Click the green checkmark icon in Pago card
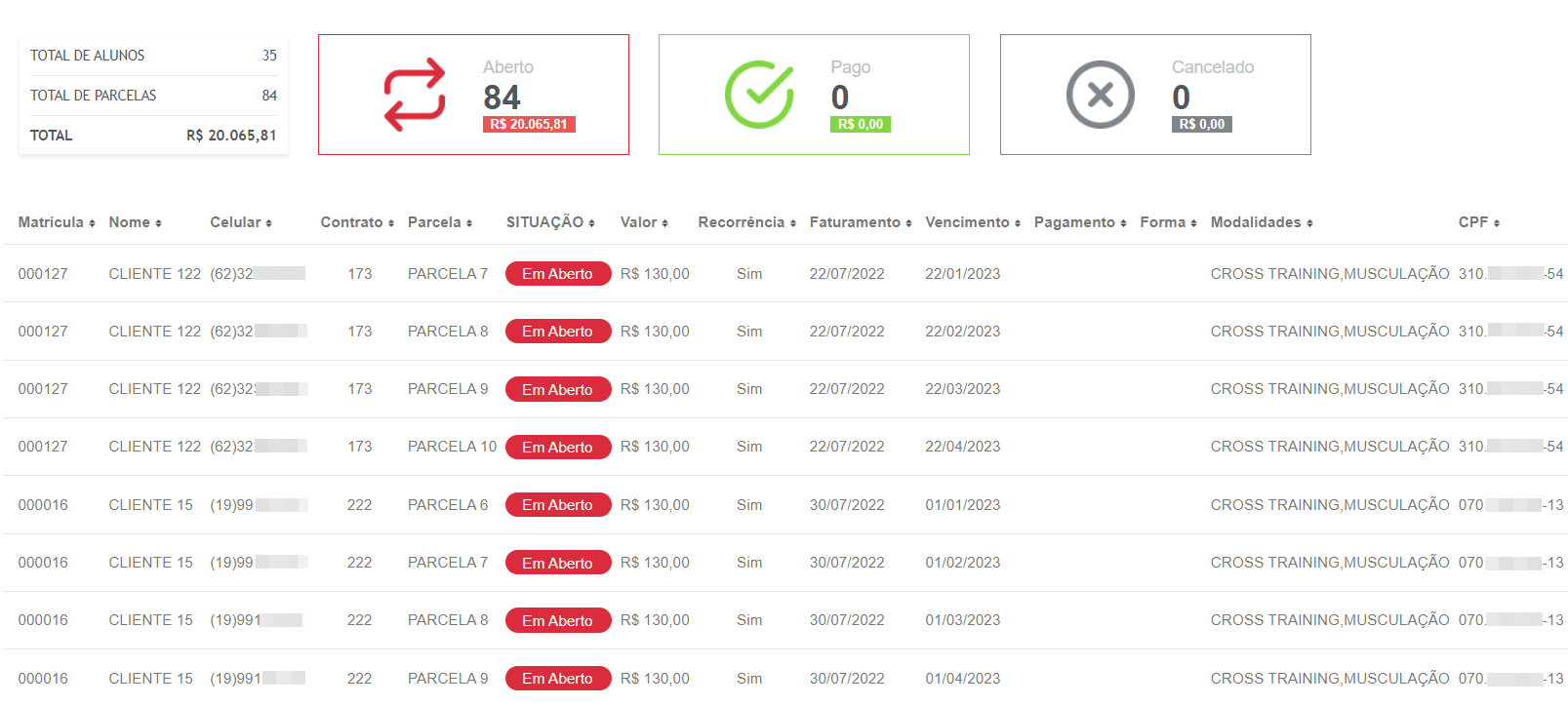 point(759,95)
